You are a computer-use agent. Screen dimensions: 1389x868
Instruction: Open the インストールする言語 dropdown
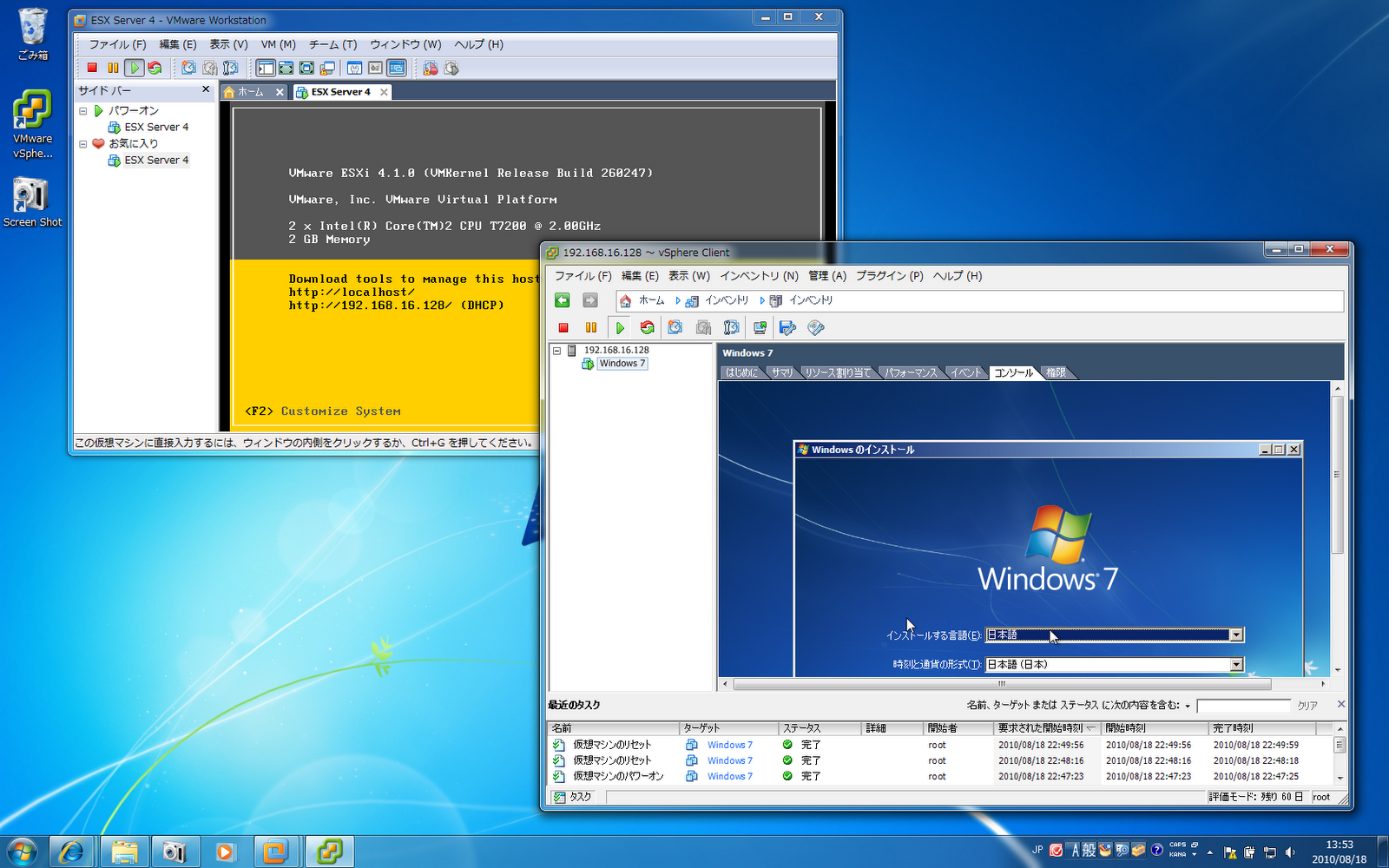coord(1236,635)
